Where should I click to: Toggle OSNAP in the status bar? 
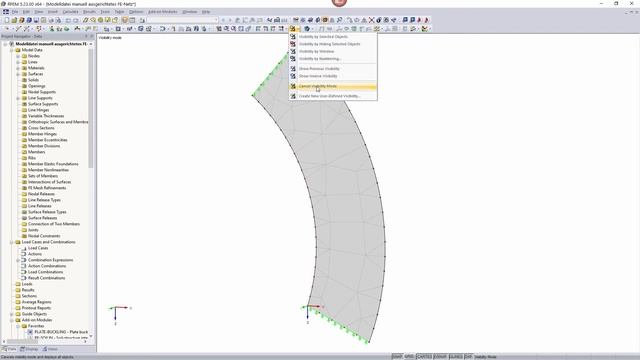pyautogui.click(x=440, y=357)
